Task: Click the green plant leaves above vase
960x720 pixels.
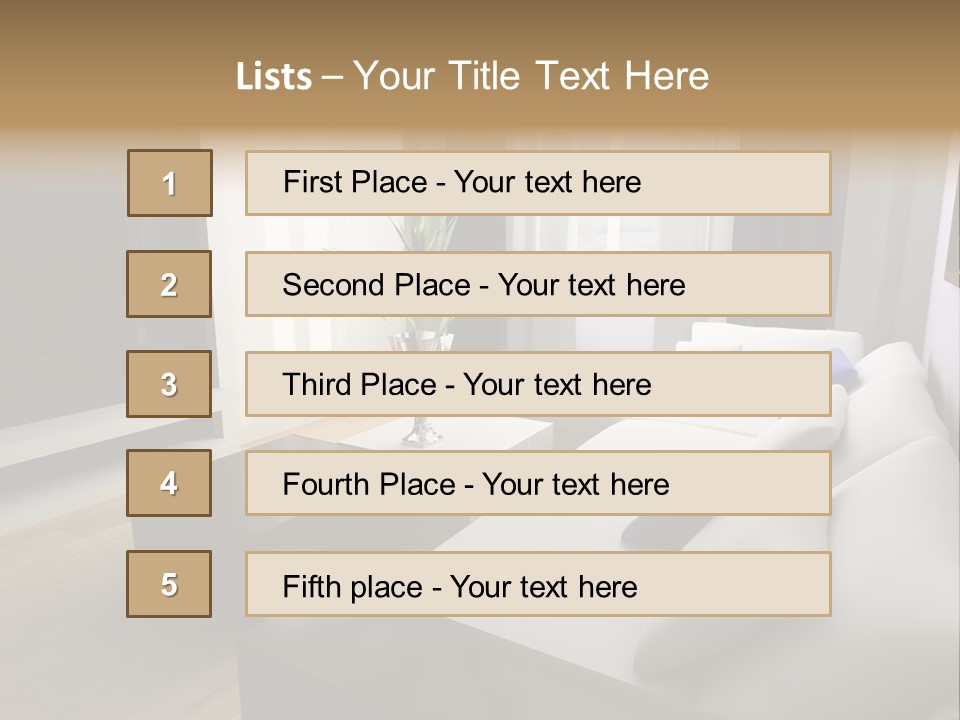Action: pyautogui.click(x=420, y=236)
